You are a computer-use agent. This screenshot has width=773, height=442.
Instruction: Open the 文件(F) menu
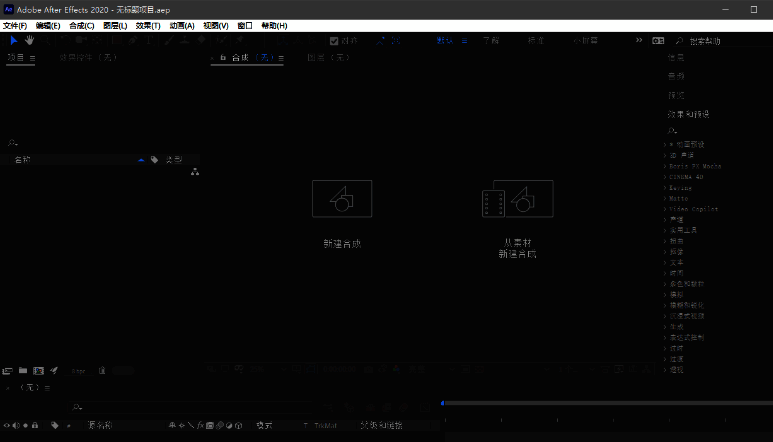15,26
